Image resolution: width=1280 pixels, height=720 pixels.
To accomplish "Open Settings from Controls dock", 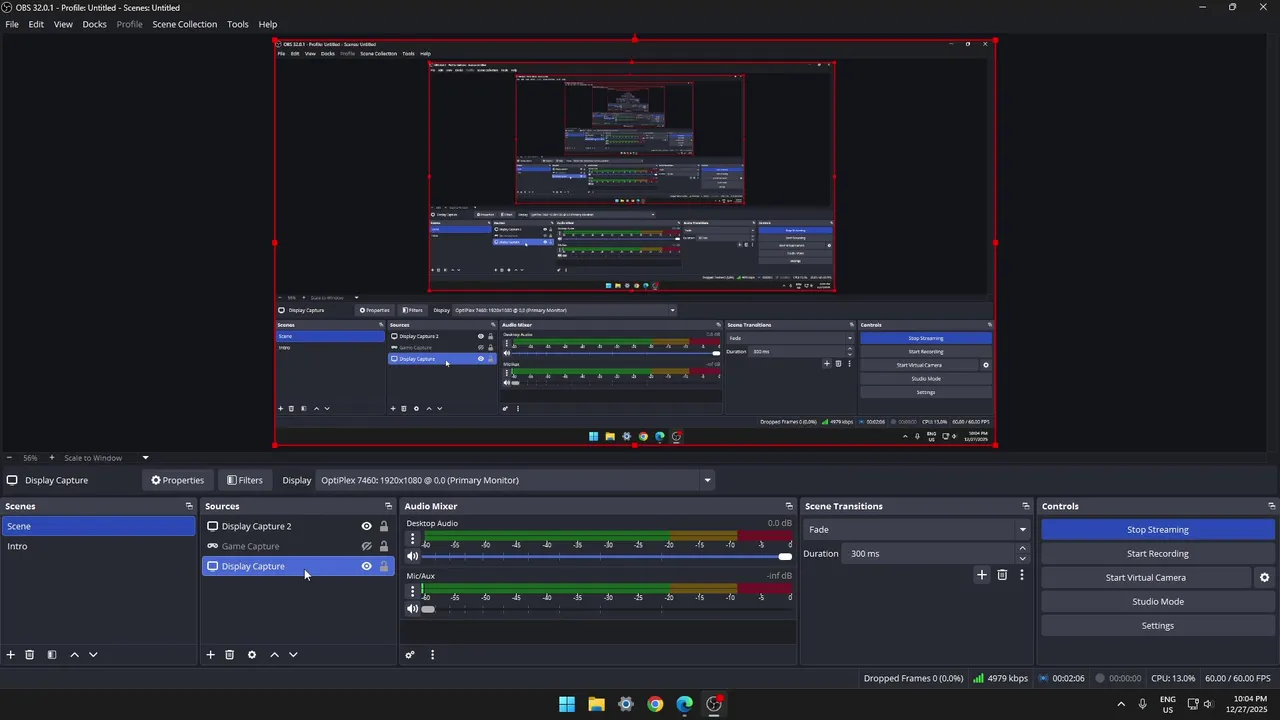I will point(1158,626).
